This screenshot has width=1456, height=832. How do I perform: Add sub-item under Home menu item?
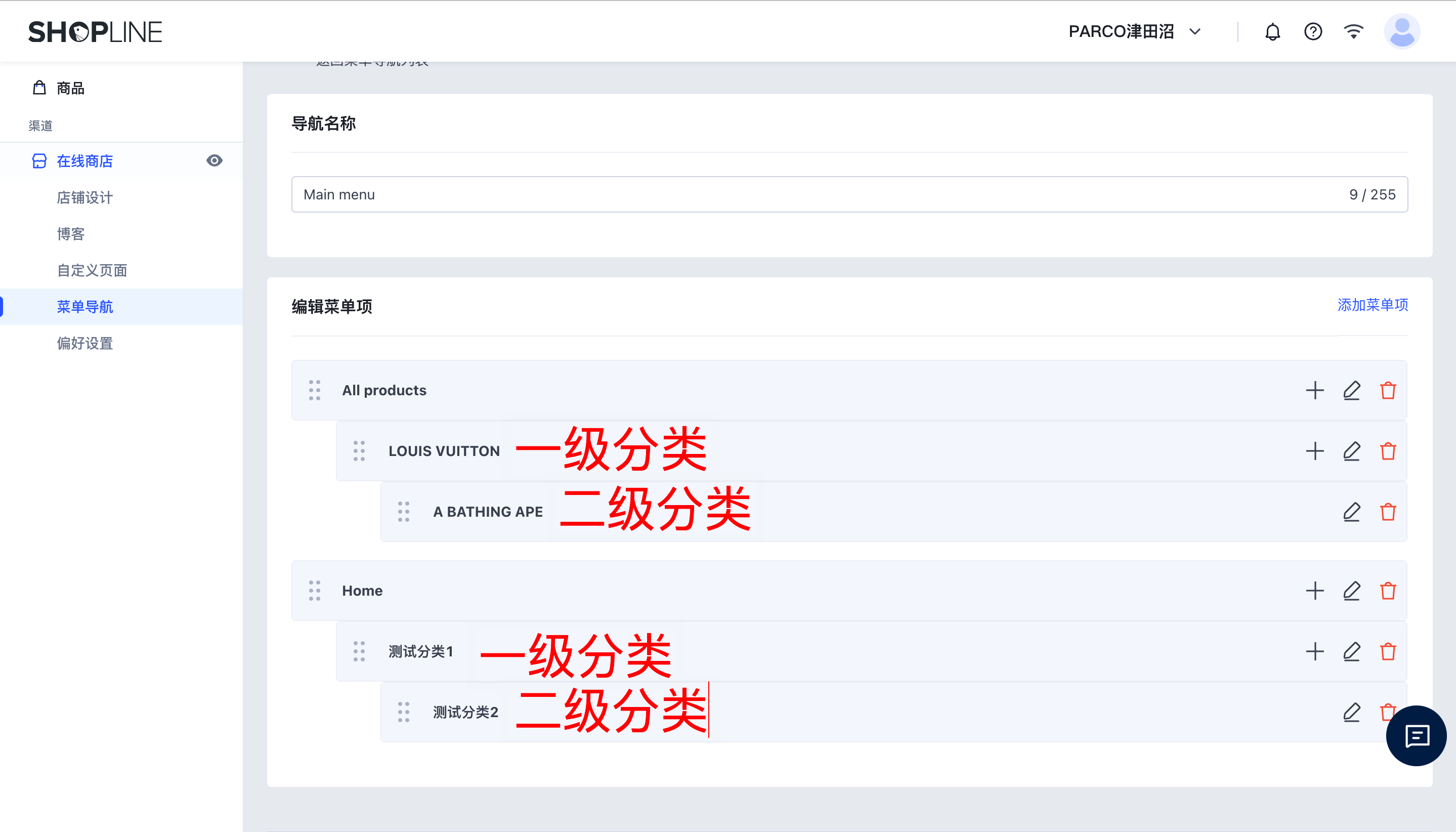[x=1314, y=591]
